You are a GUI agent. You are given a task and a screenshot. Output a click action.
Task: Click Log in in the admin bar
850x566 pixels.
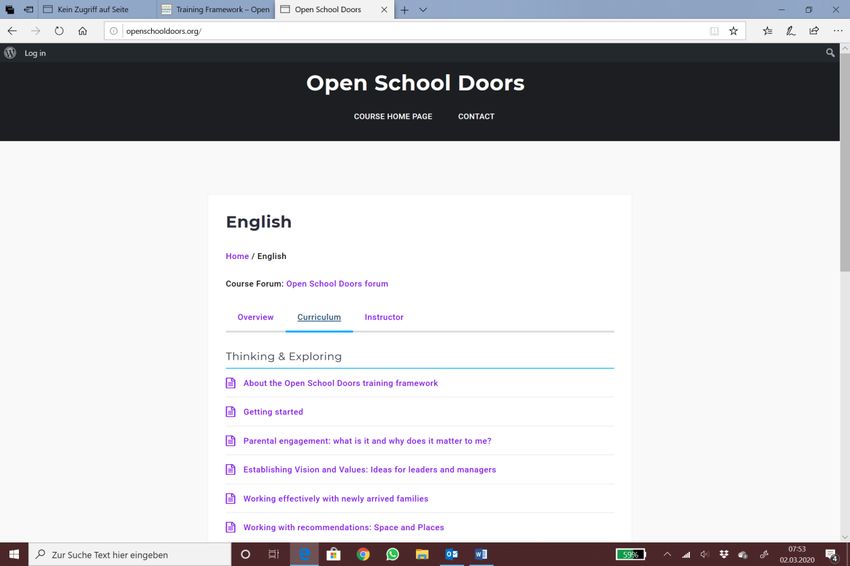click(35, 53)
